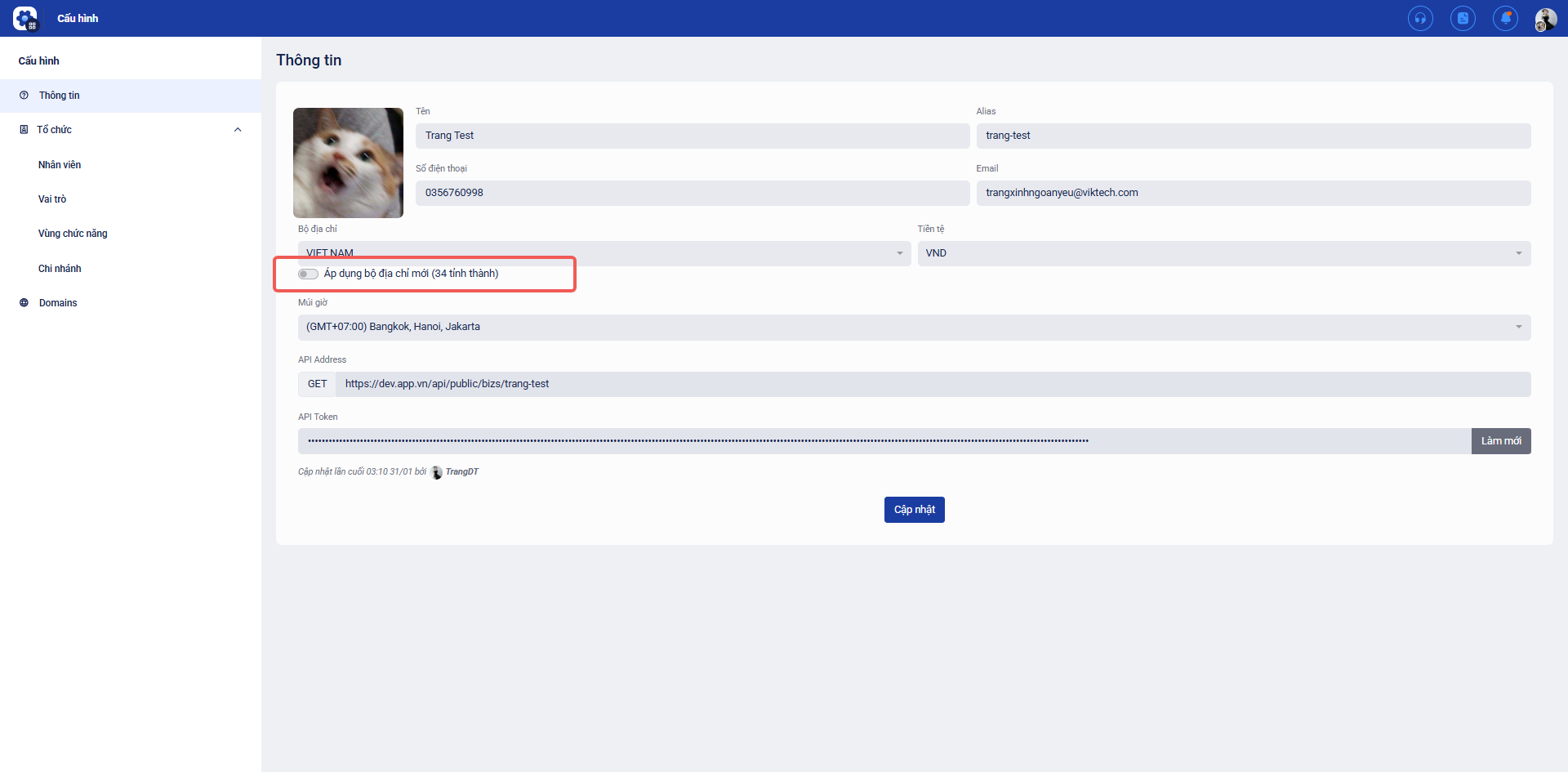Enable the new address set toggle

308,274
